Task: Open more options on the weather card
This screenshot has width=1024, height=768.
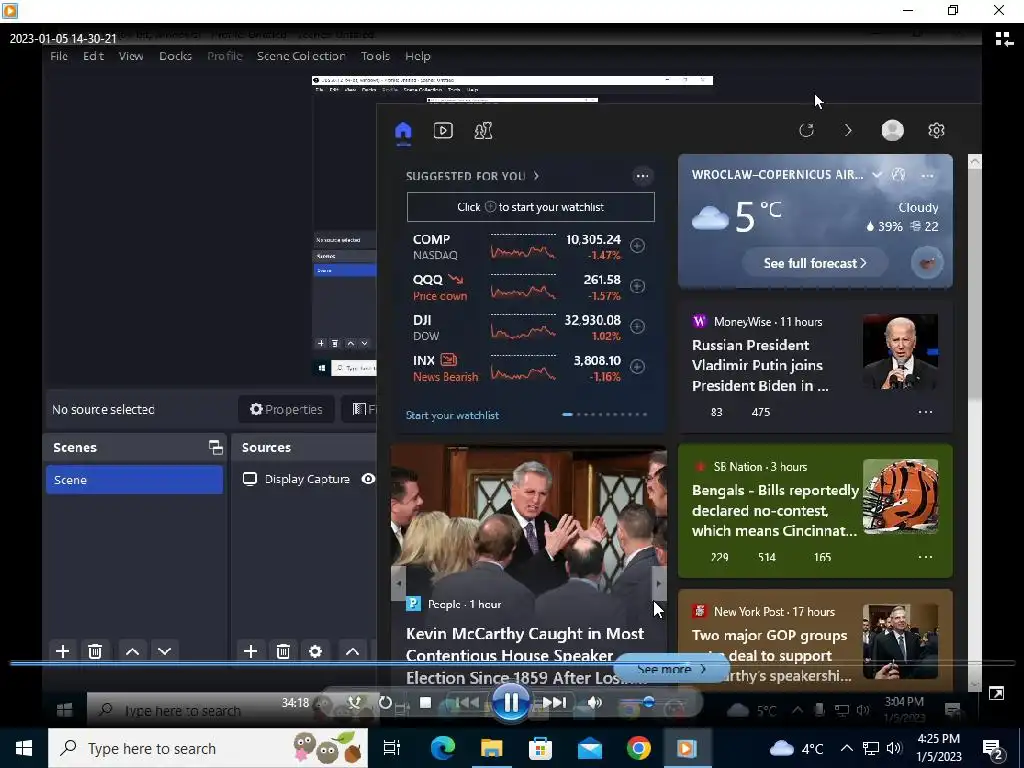Action: click(927, 175)
